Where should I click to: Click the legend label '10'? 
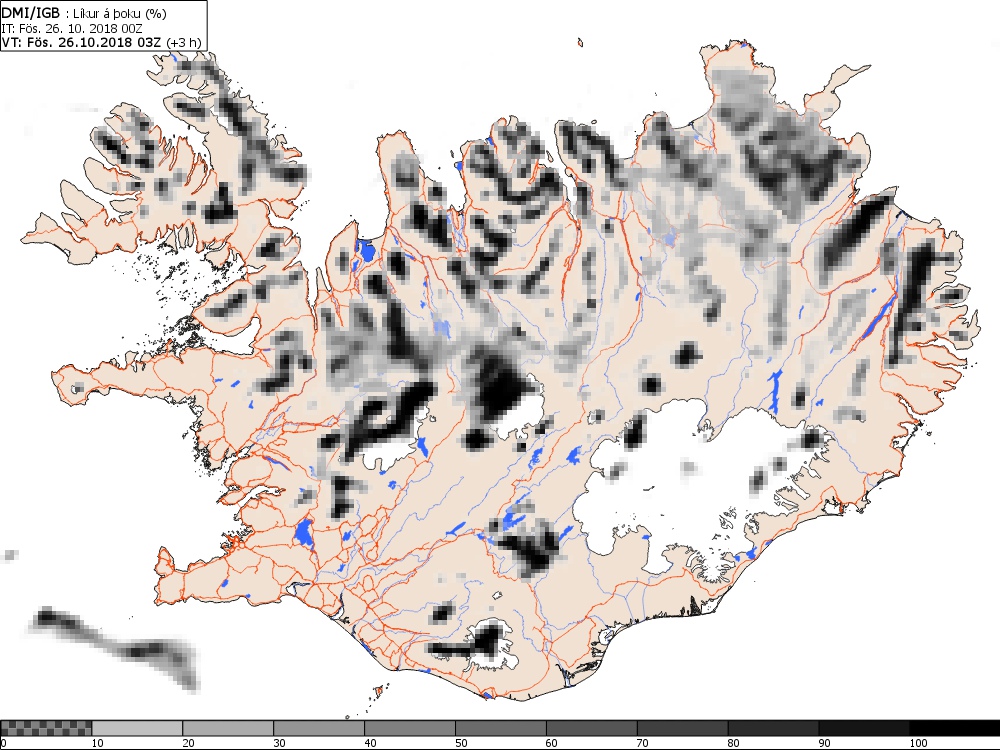coord(98,743)
